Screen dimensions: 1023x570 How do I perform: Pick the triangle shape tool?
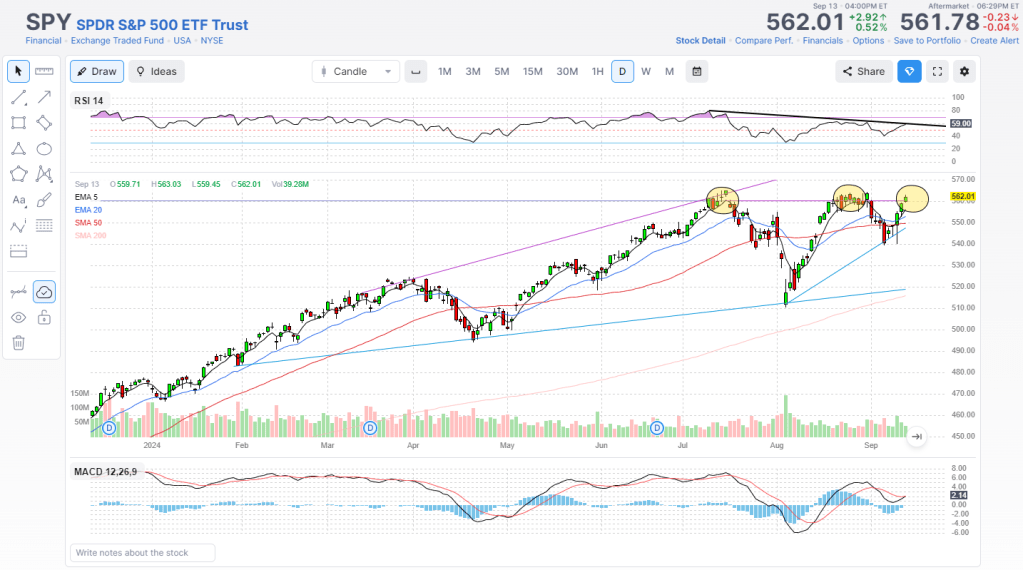point(18,149)
